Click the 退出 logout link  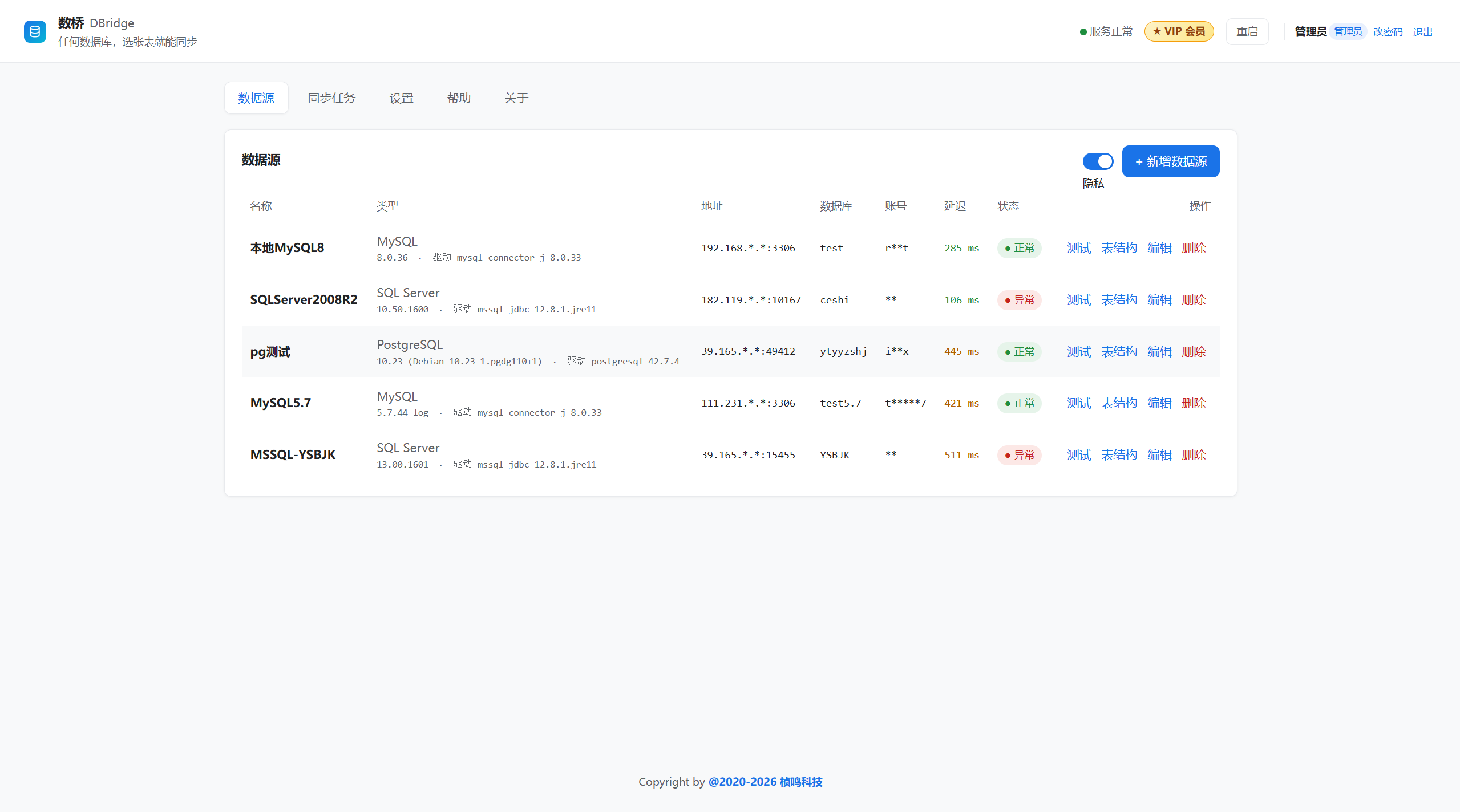(1422, 32)
